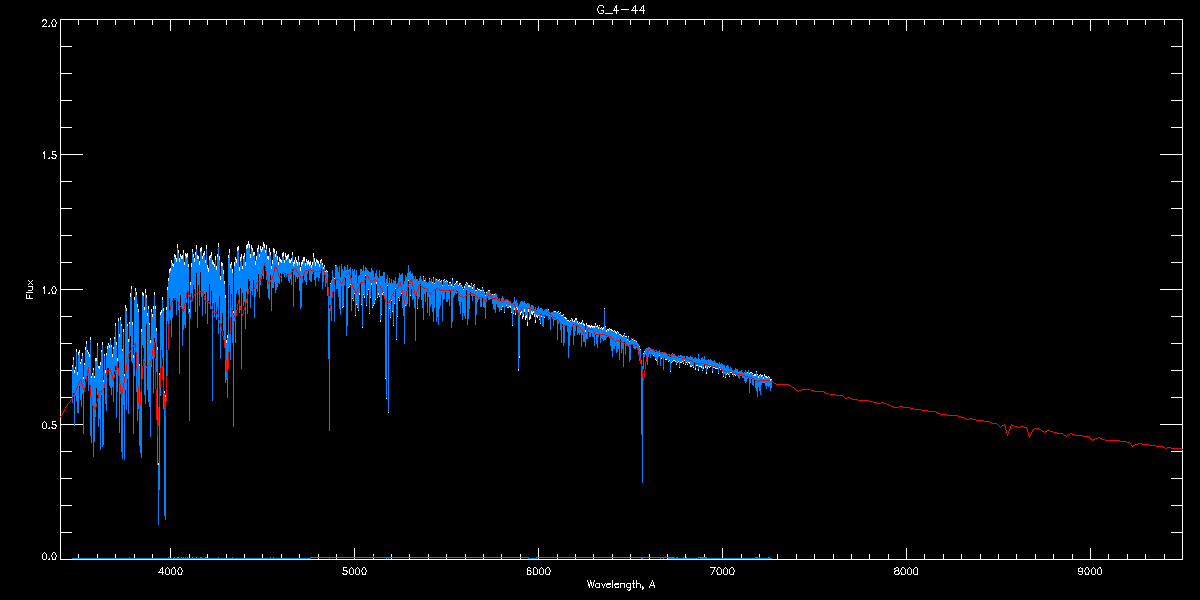The image size is (1200, 600).
Task: Click the plot title G_4-44
Action: (619, 9)
